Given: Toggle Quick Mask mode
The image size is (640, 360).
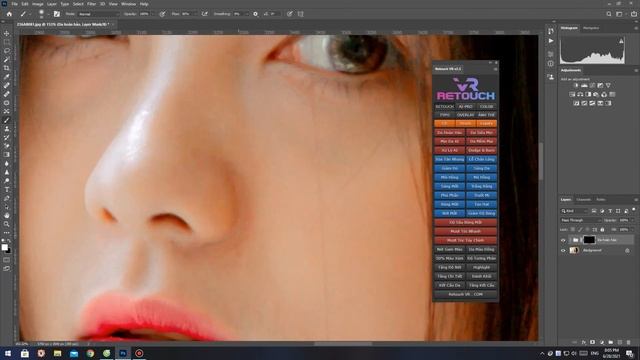Looking at the screenshot, I should (7, 260).
